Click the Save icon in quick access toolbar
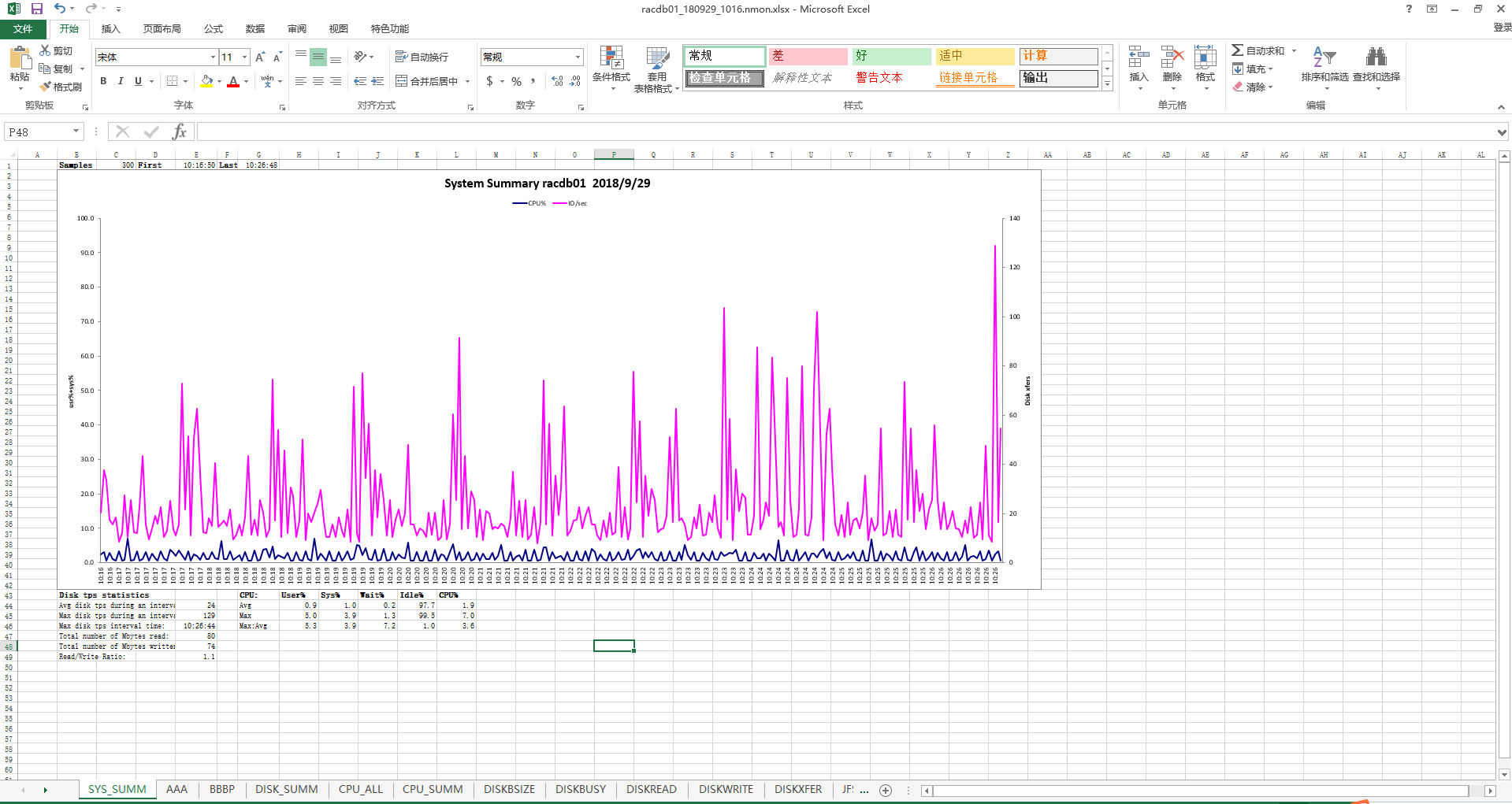 point(36,9)
